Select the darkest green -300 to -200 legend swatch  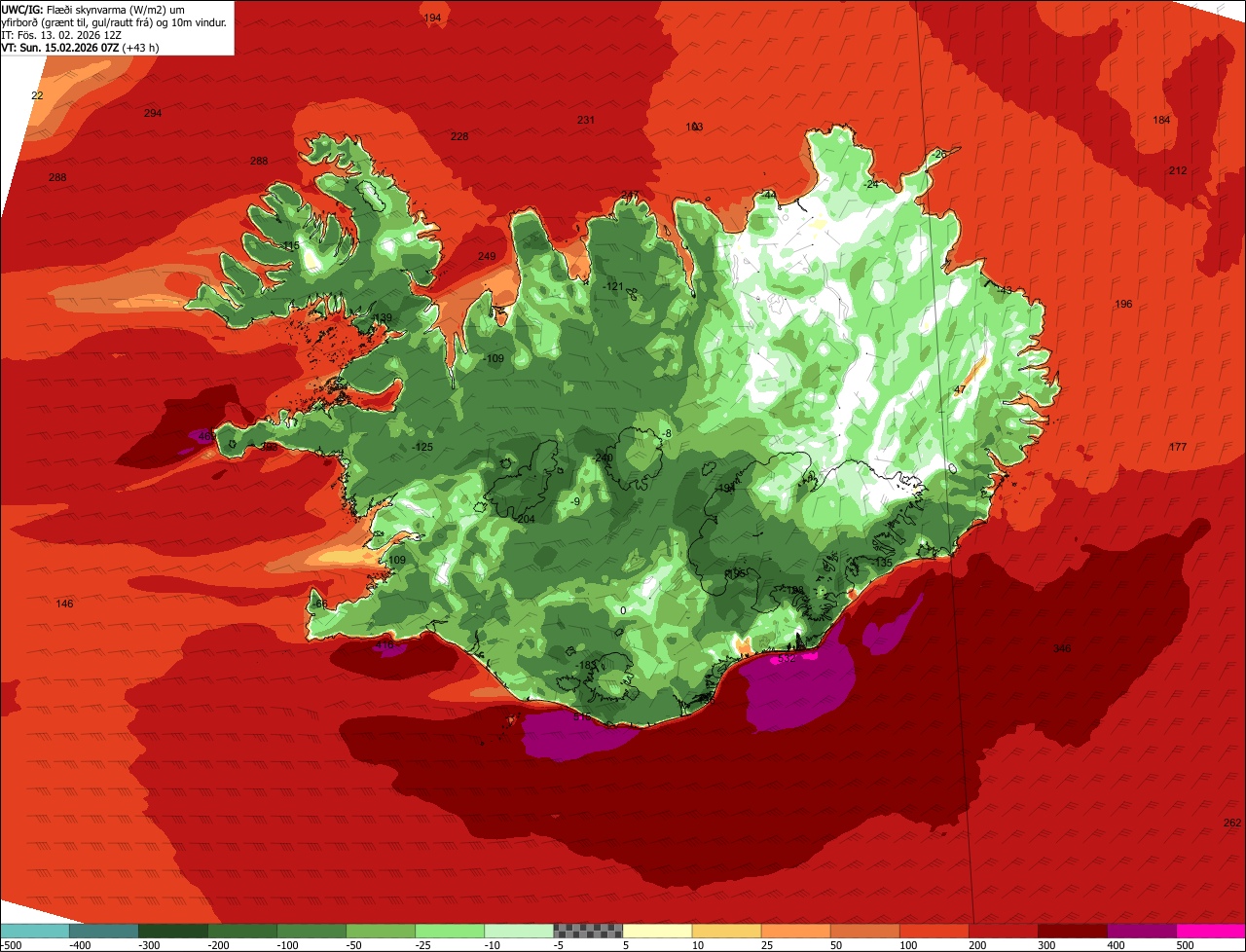pyautogui.click(x=172, y=931)
